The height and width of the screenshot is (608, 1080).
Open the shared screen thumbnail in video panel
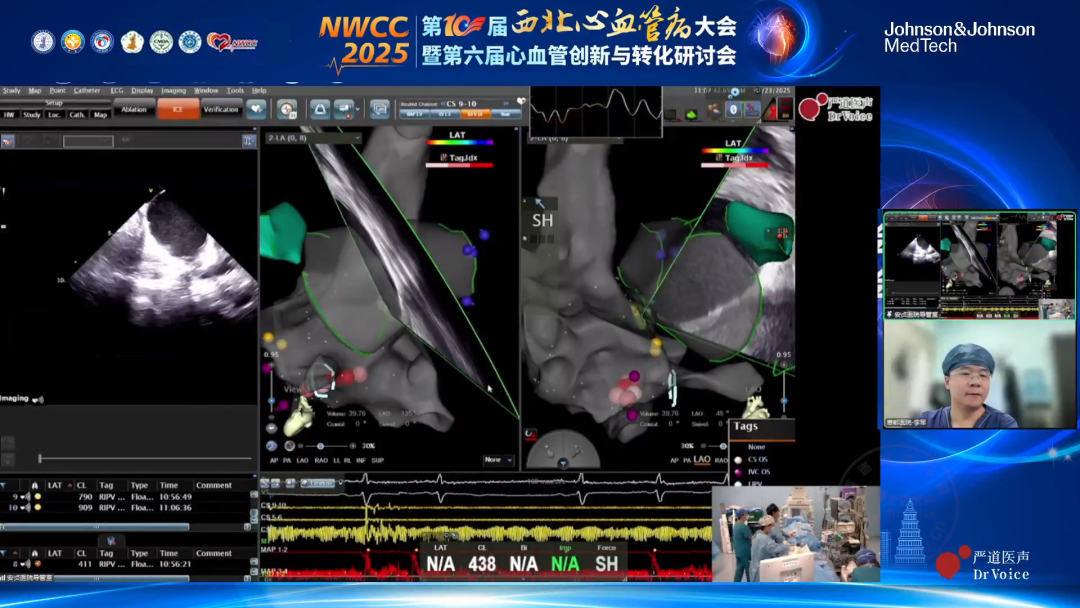pos(979,266)
